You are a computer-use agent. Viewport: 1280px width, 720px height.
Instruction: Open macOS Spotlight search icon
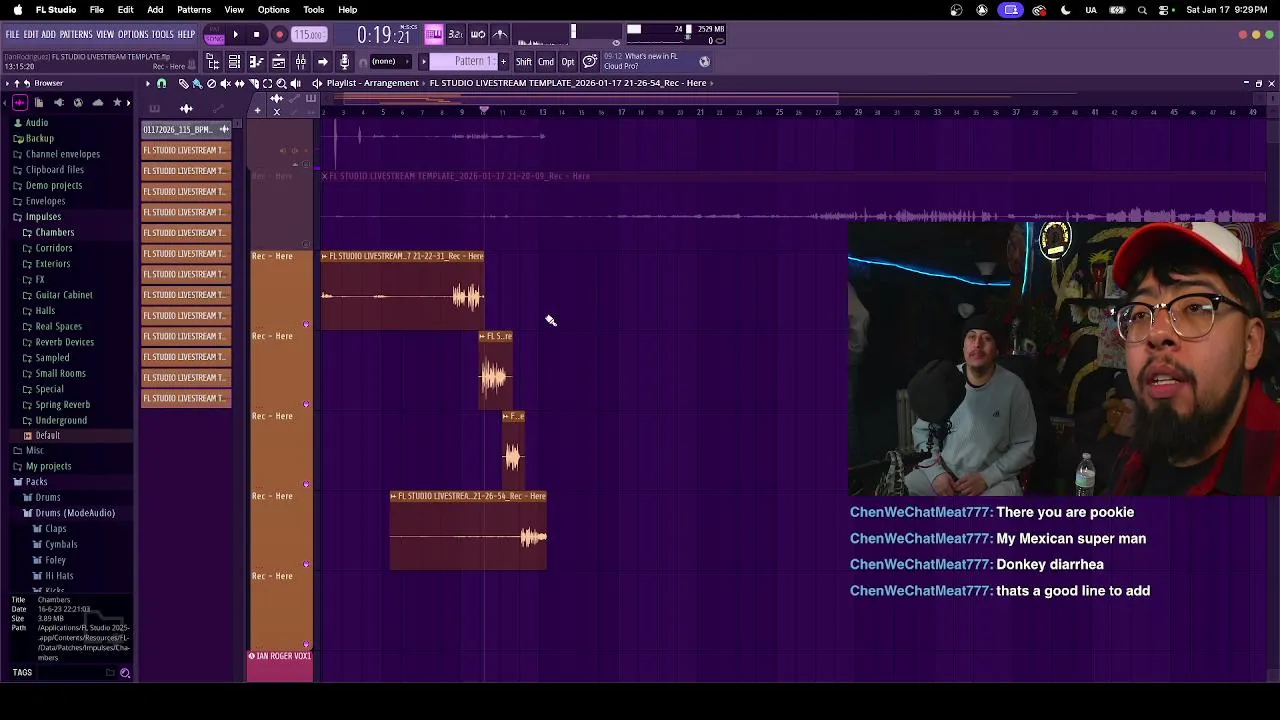(x=1142, y=10)
